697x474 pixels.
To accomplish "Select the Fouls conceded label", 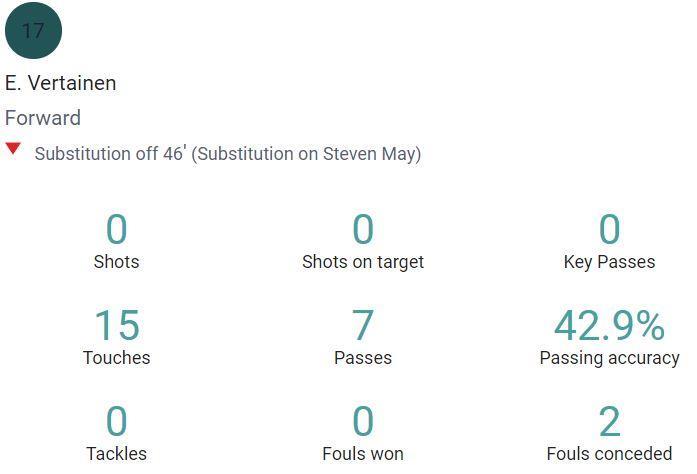I will click(x=609, y=454).
